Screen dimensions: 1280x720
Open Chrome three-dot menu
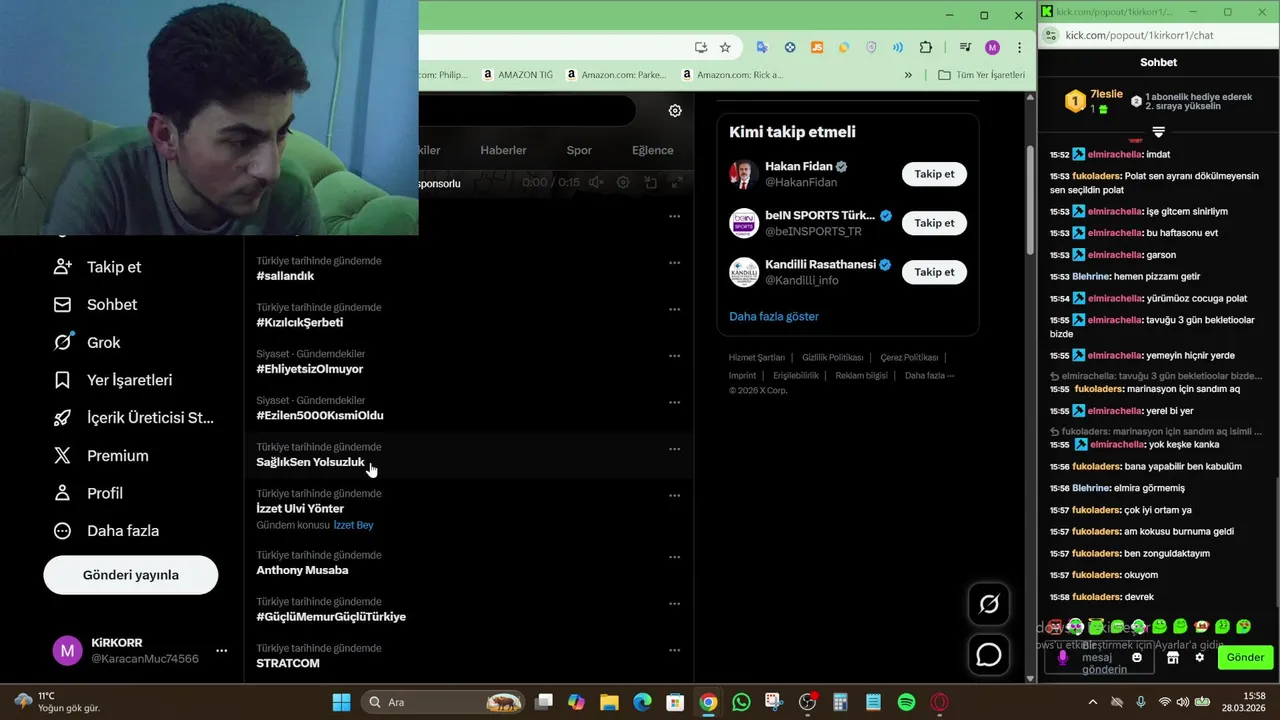tap(1019, 47)
